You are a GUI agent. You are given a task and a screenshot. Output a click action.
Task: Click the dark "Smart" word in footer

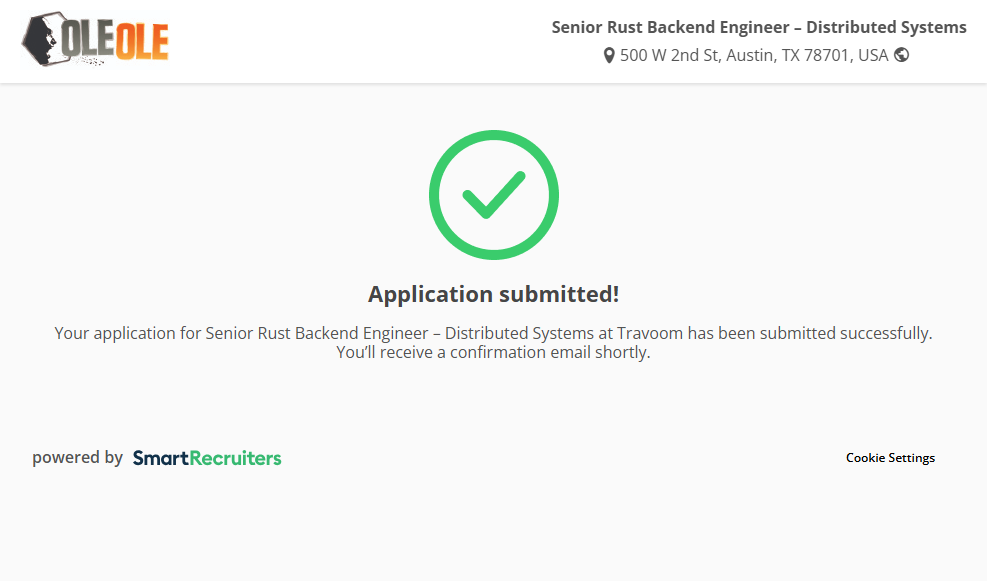click(x=161, y=458)
